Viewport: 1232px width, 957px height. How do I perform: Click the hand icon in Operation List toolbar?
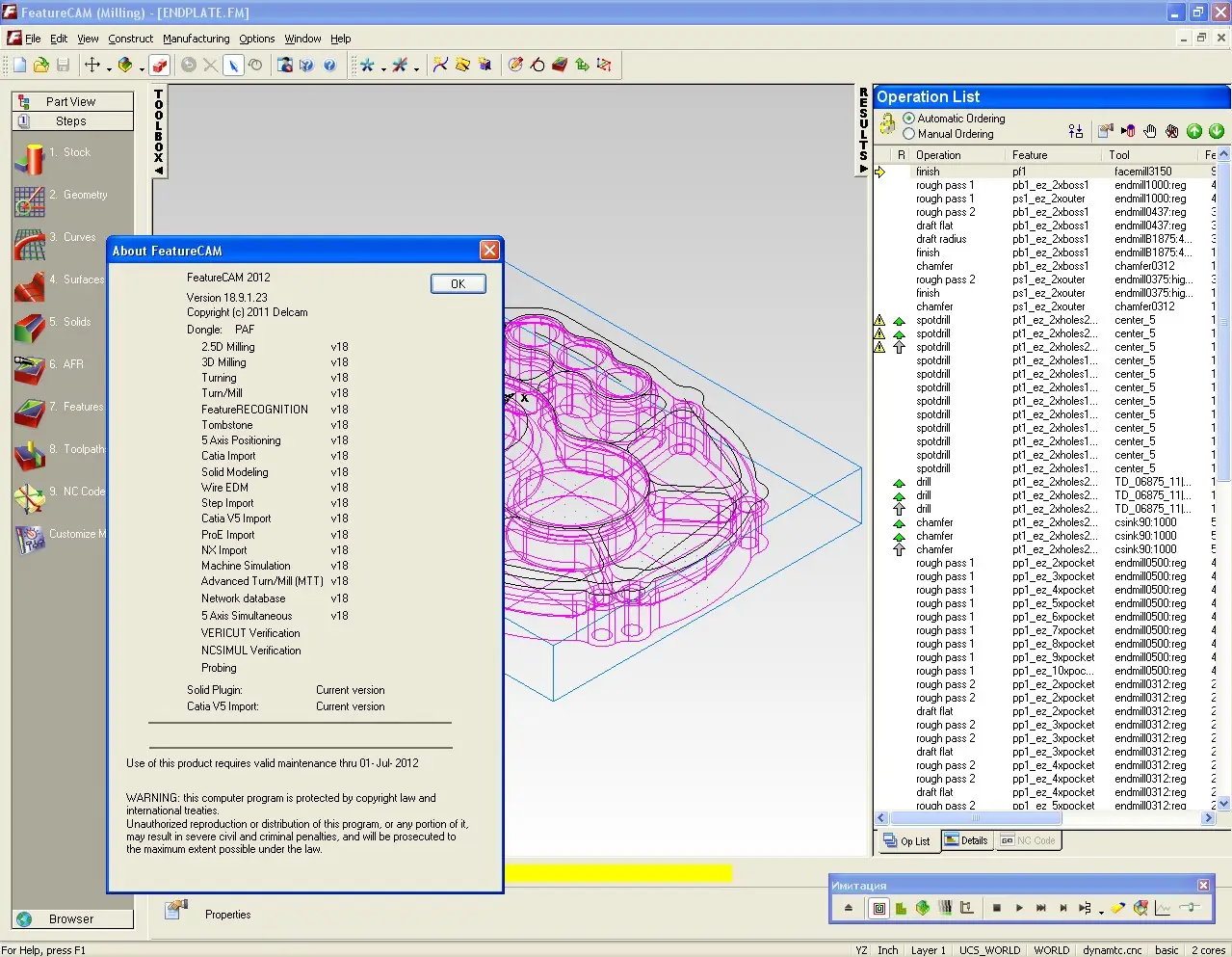point(1150,131)
